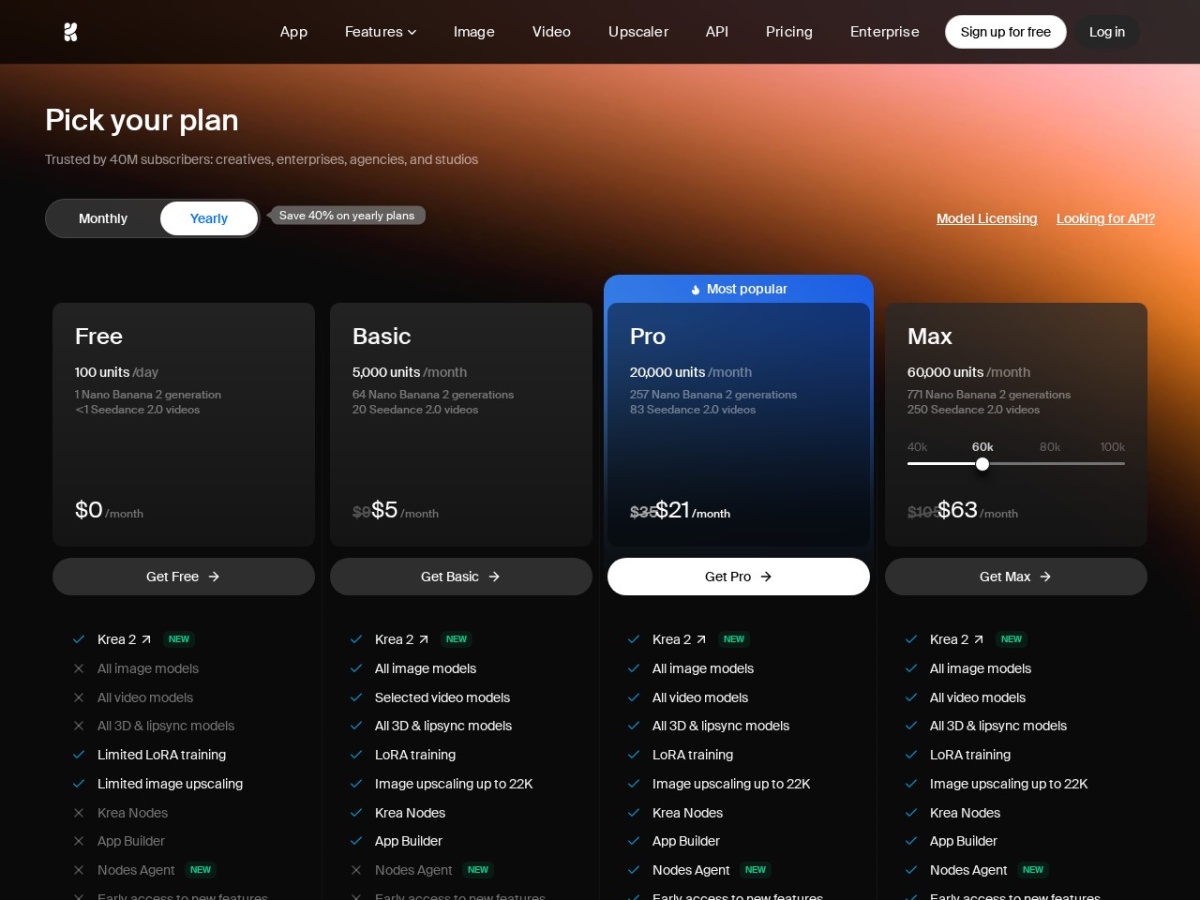The image size is (1200, 900).
Task: Click the Krea logo icon
Action: (x=70, y=32)
